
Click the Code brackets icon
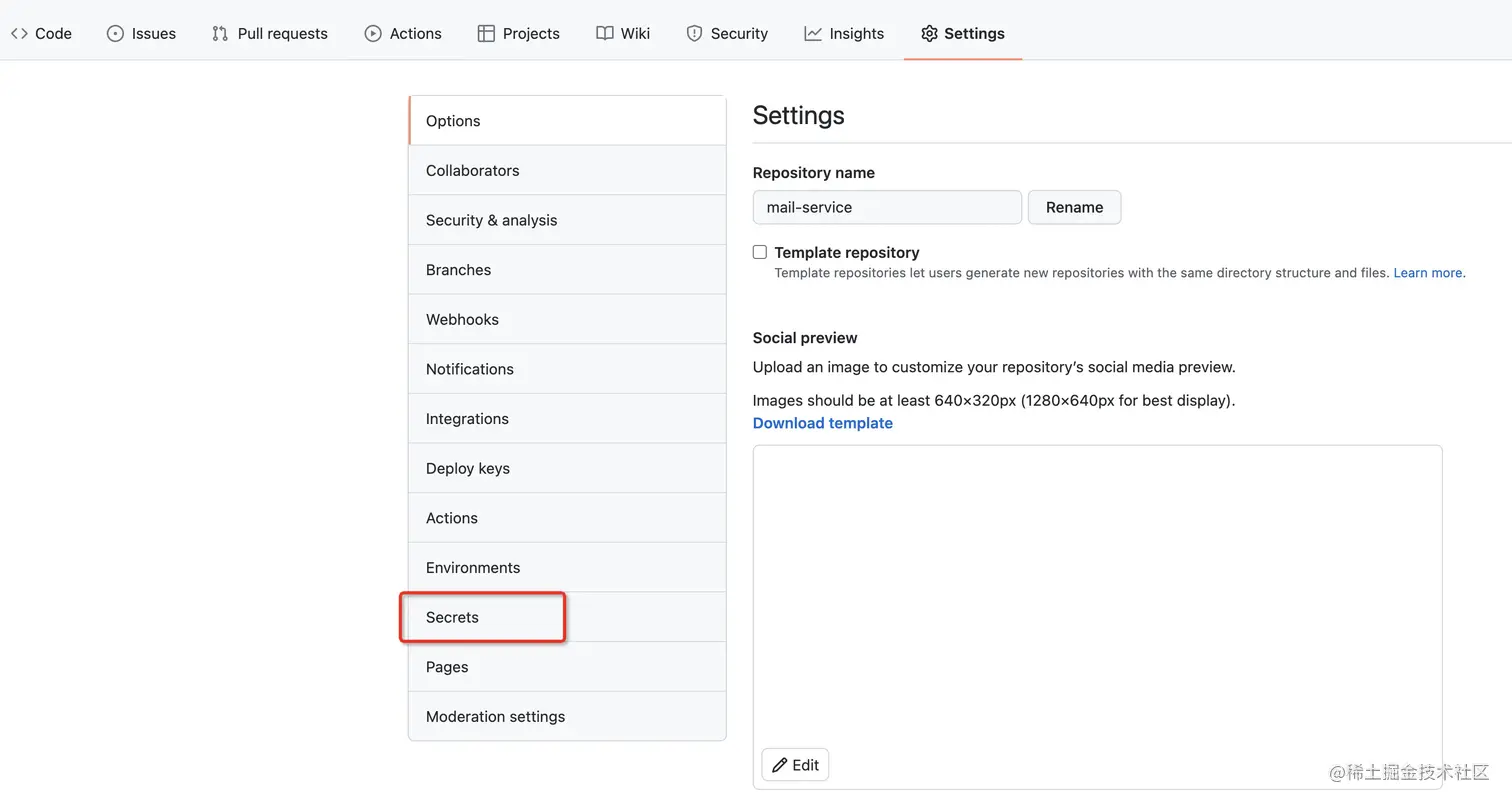(19, 33)
